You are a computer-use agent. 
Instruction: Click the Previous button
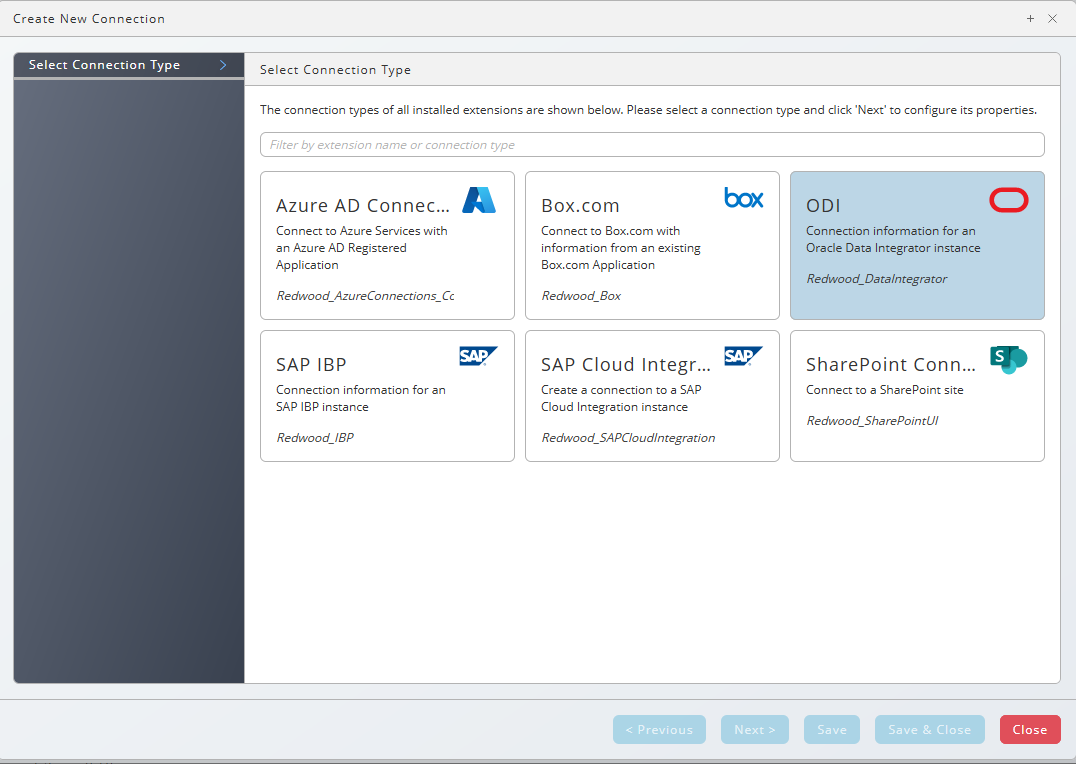coord(659,730)
